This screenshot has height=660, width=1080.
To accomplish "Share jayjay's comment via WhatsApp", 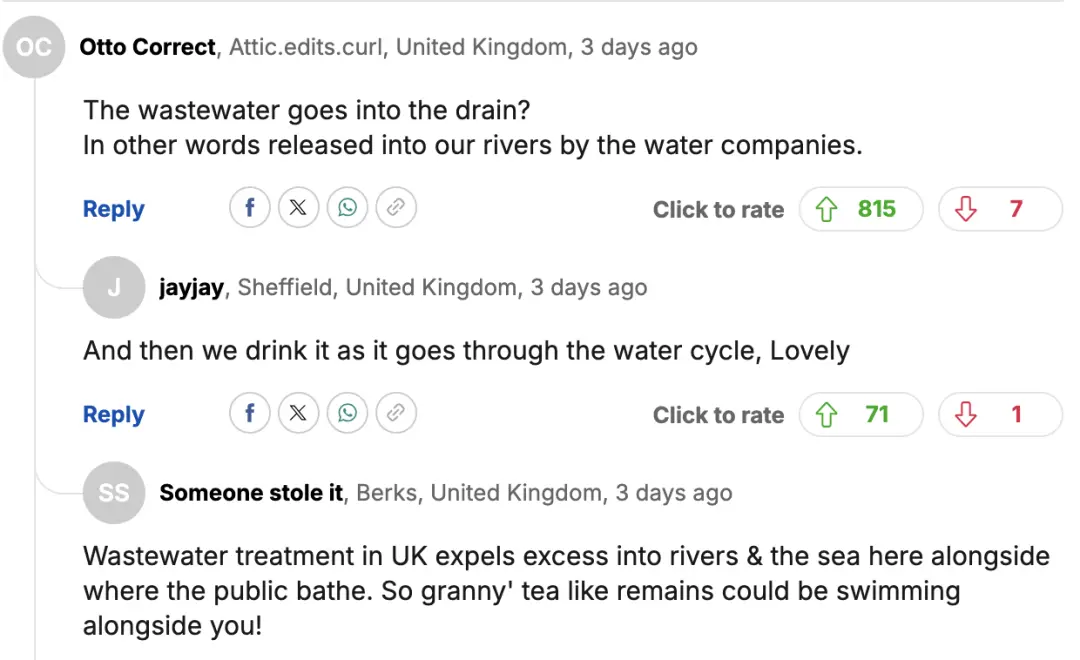I will click(x=347, y=413).
